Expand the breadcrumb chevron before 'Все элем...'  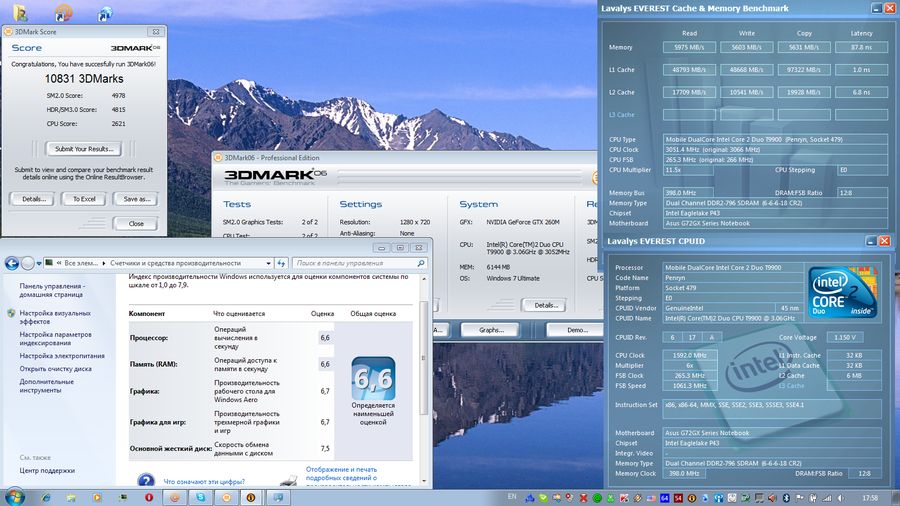58,263
